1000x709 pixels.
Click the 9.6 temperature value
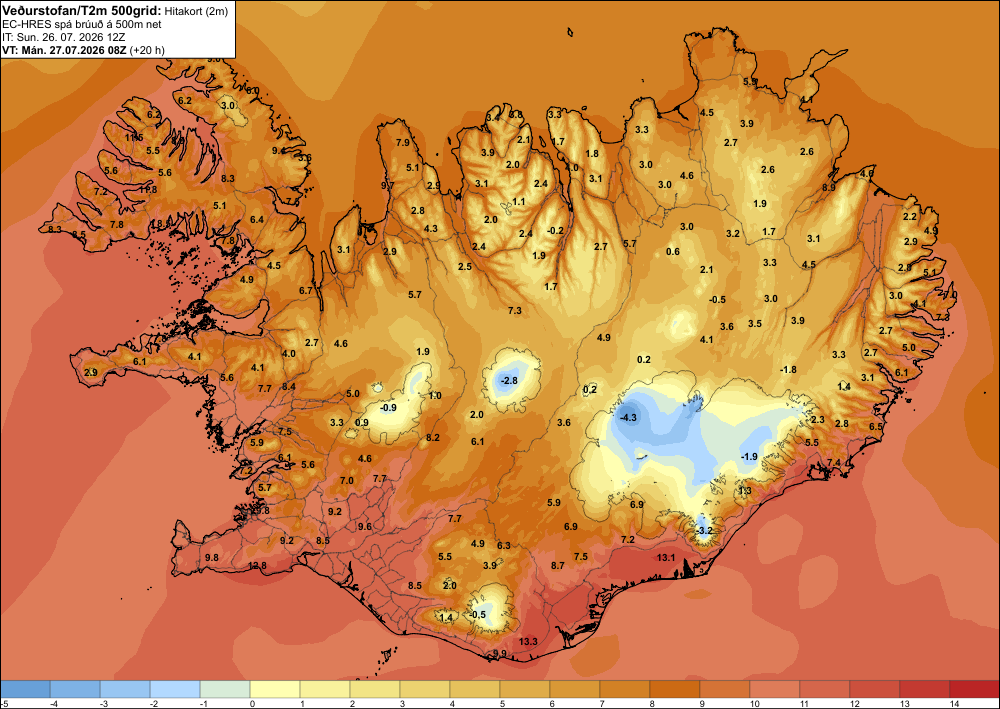[x=365, y=527]
